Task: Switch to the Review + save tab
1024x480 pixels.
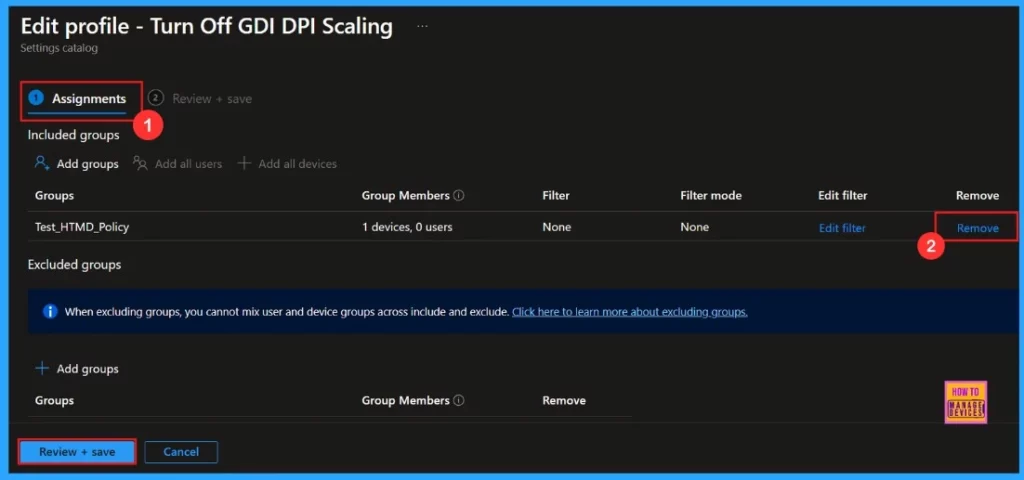Action: [212, 99]
